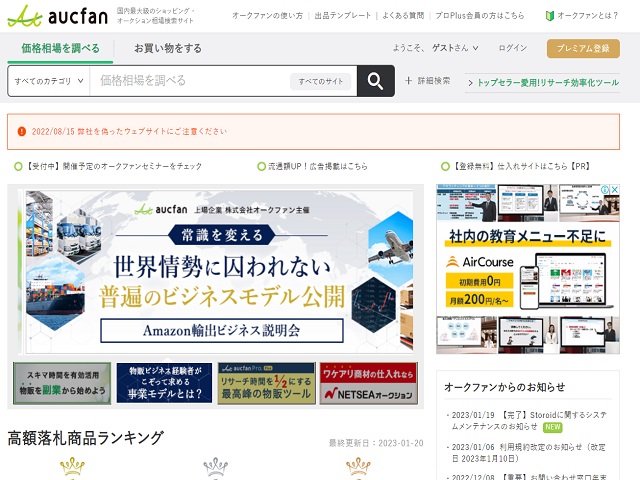Click the gold crown ranking icon

[x=72, y=468]
